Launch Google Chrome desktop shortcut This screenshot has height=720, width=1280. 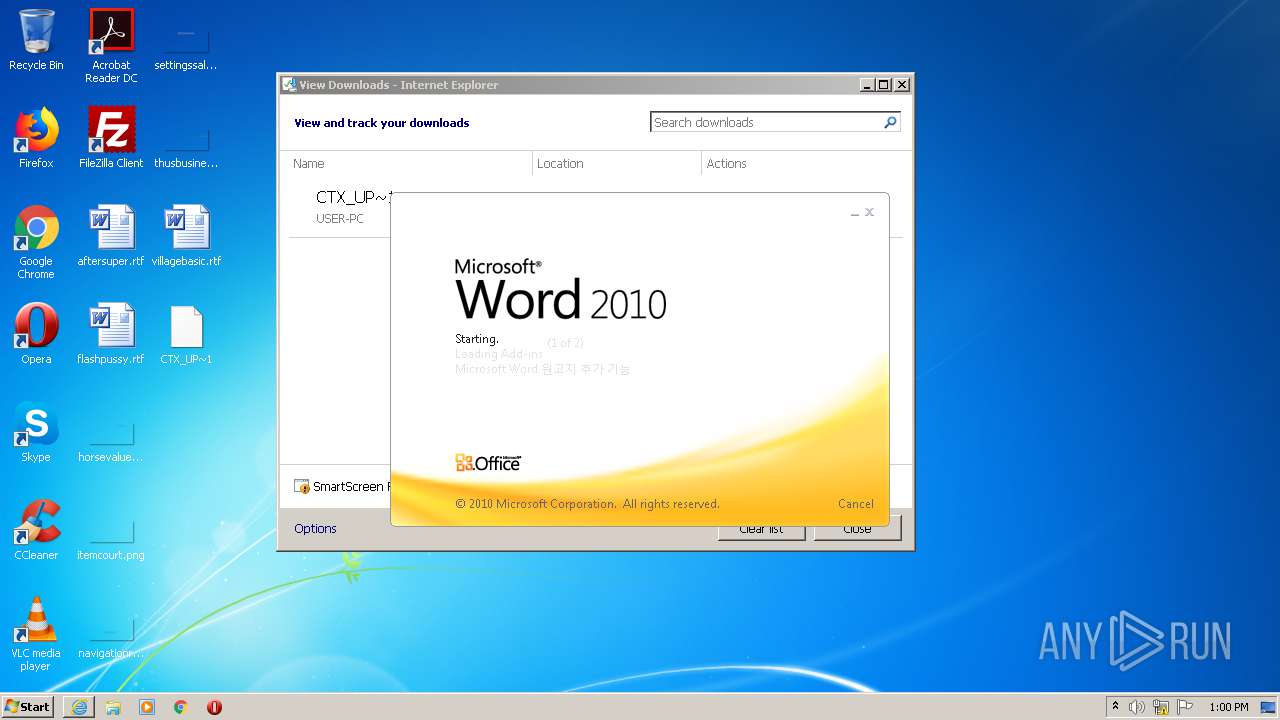(36, 242)
